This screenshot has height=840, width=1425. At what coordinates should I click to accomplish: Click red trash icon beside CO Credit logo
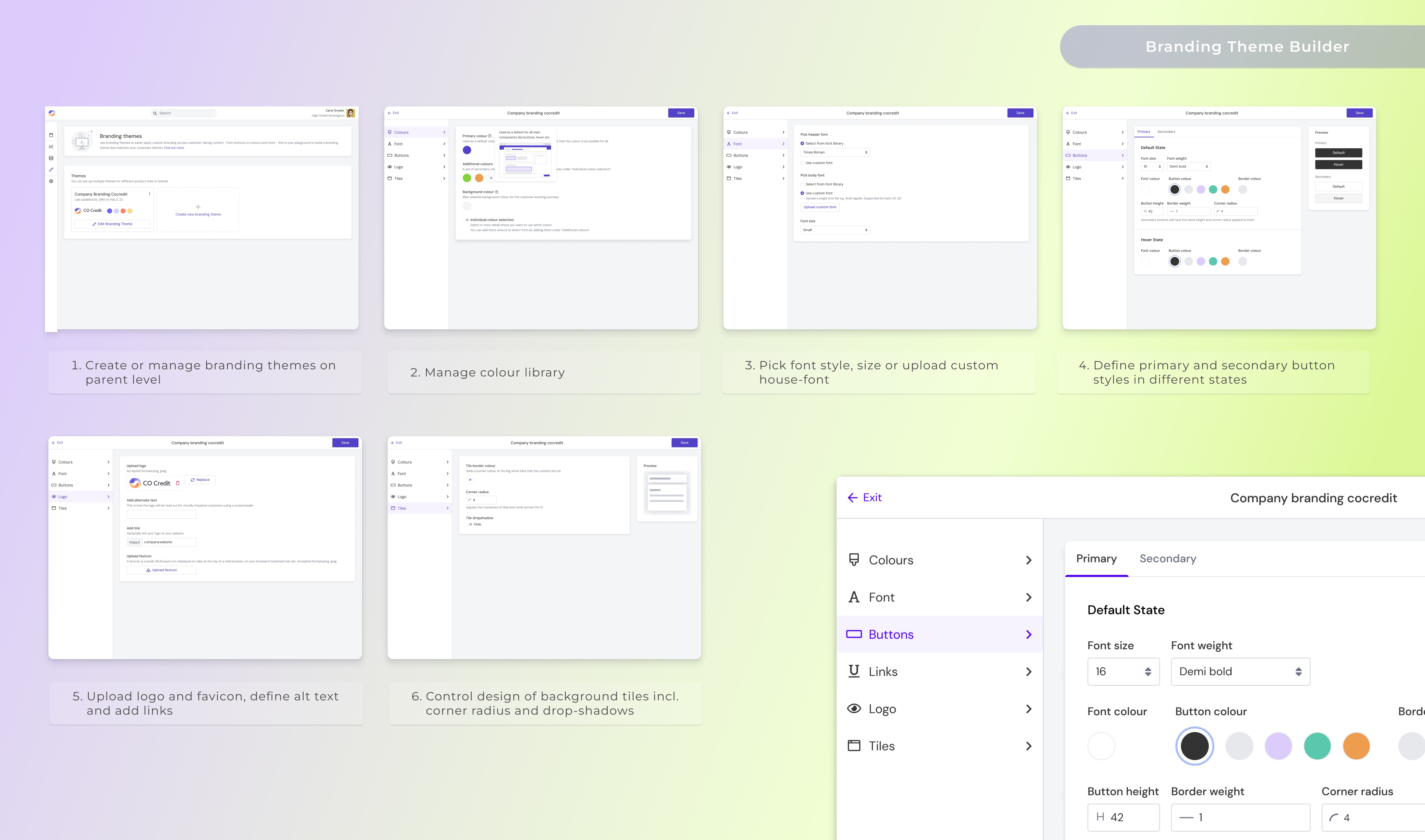[x=178, y=483]
